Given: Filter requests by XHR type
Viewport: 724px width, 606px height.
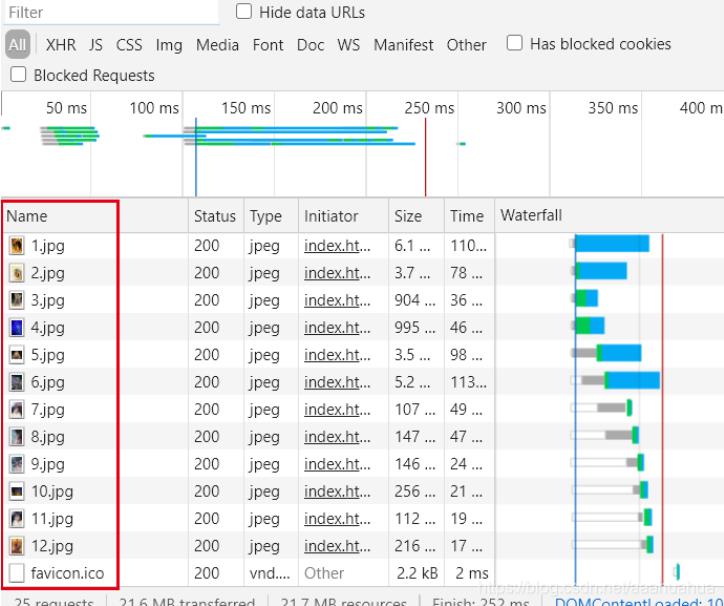Looking at the screenshot, I should coord(60,45).
